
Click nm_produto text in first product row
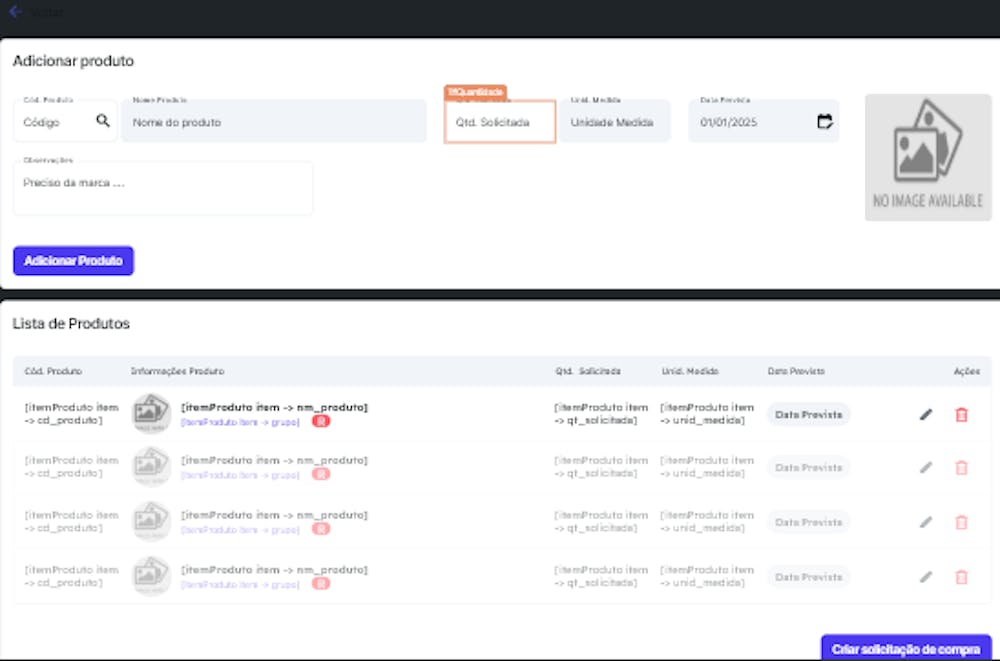tap(274, 407)
